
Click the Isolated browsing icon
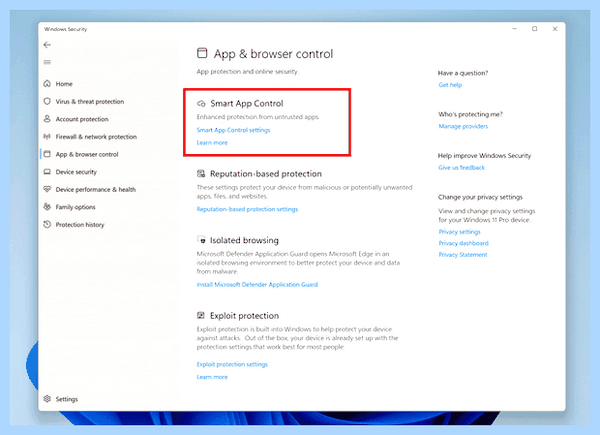201,240
